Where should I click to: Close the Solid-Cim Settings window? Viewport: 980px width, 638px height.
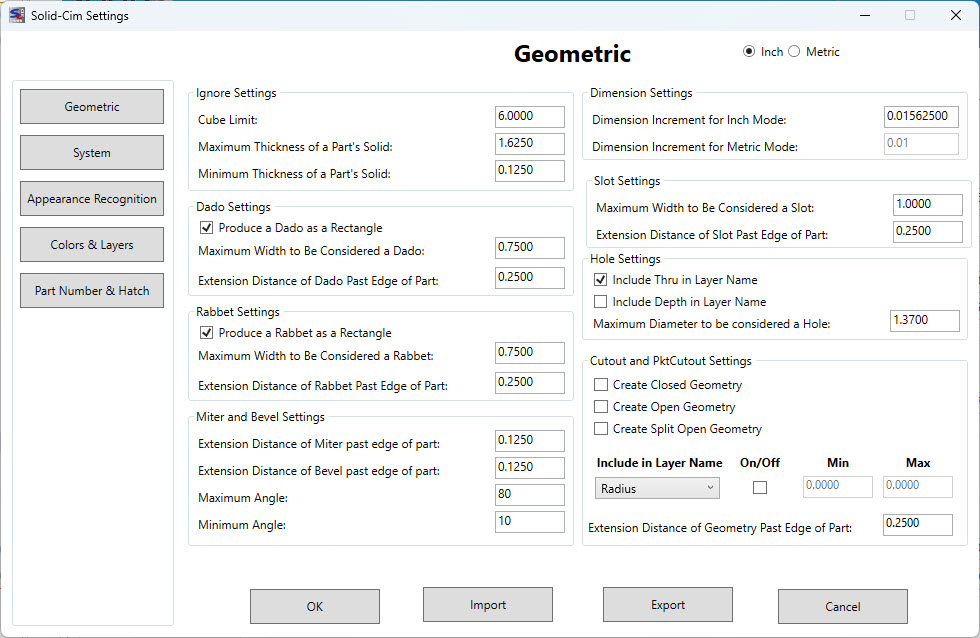tap(956, 15)
